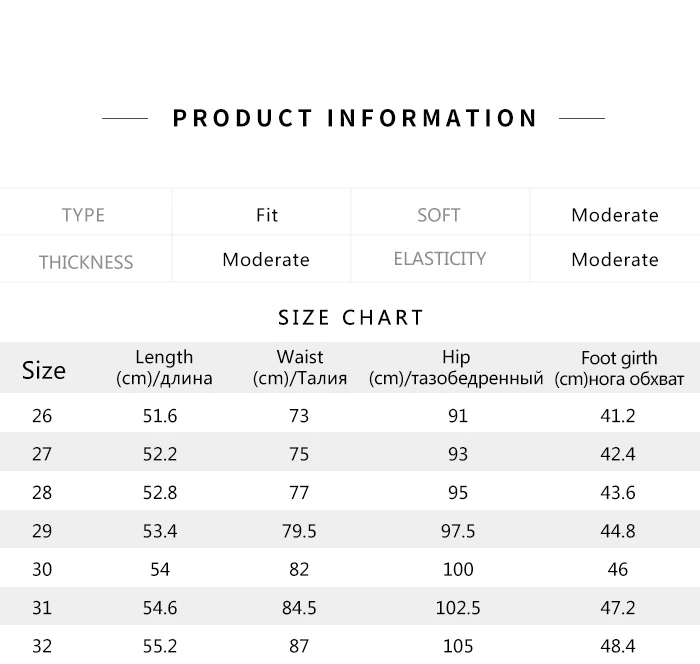The height and width of the screenshot is (664, 700).
Task: Click the THICKNESS label cell
Action: pos(86,263)
